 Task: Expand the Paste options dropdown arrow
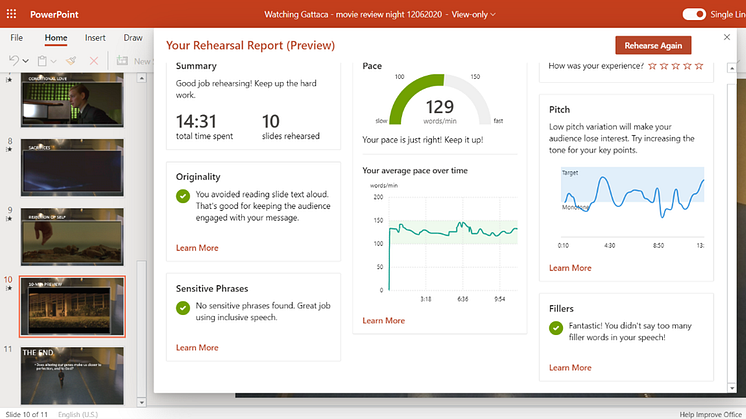click(x=54, y=61)
